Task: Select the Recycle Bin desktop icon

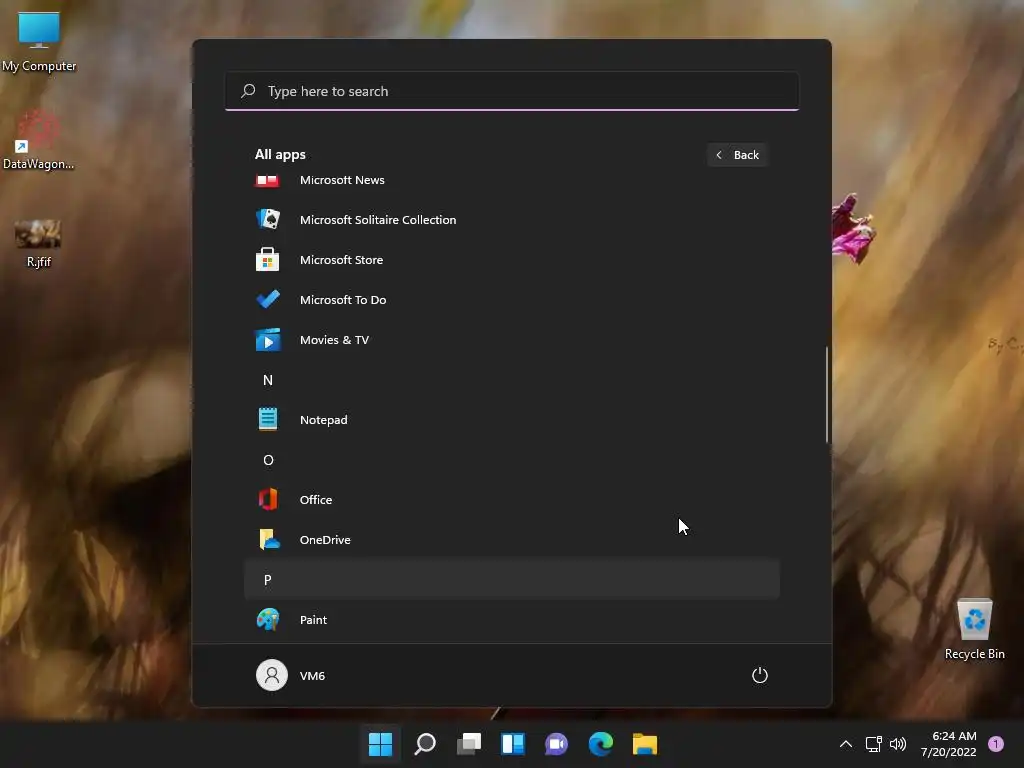Action: [x=974, y=630]
